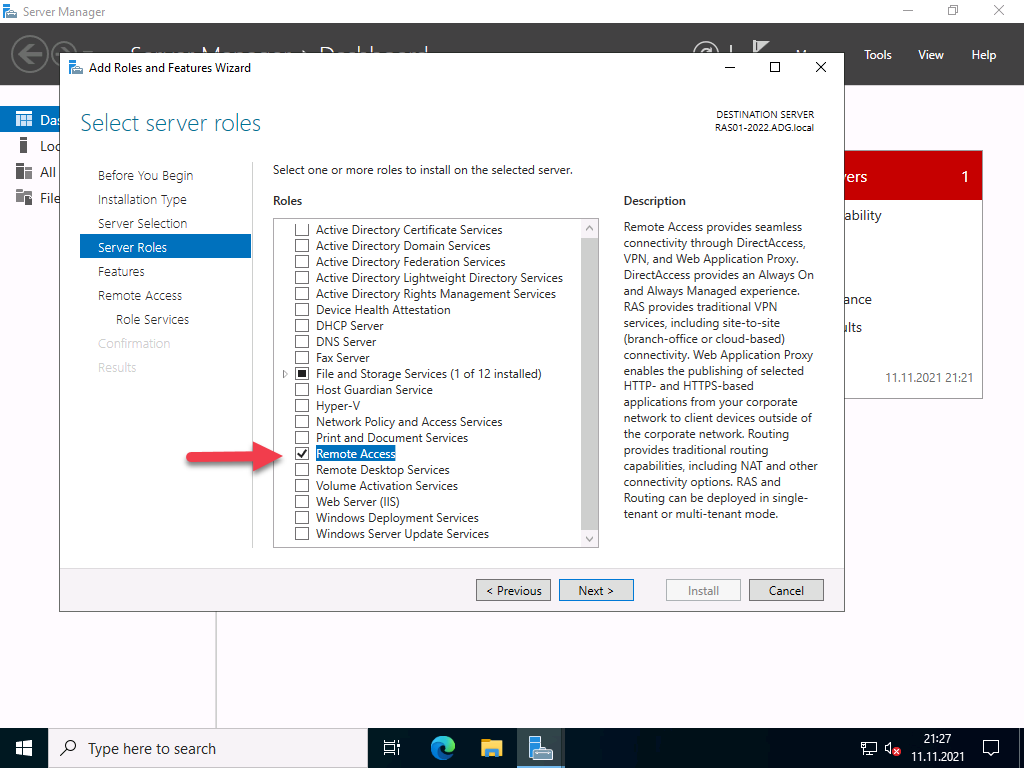Click the Previous button
Image resolution: width=1024 pixels, height=768 pixels.
pos(513,590)
